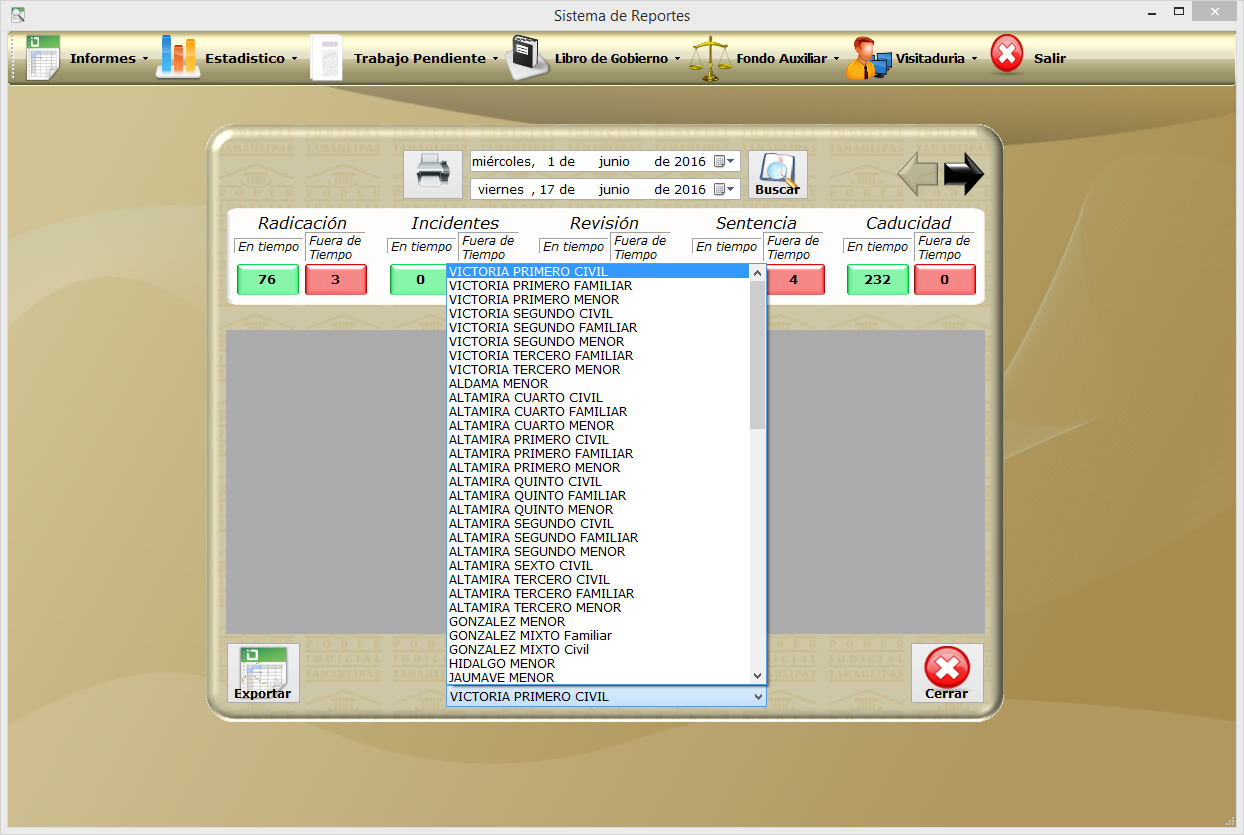Image resolution: width=1244 pixels, height=835 pixels.
Task: Collapse the VICTORIA PRIMERO CIVIL combo box
Action: pos(757,696)
